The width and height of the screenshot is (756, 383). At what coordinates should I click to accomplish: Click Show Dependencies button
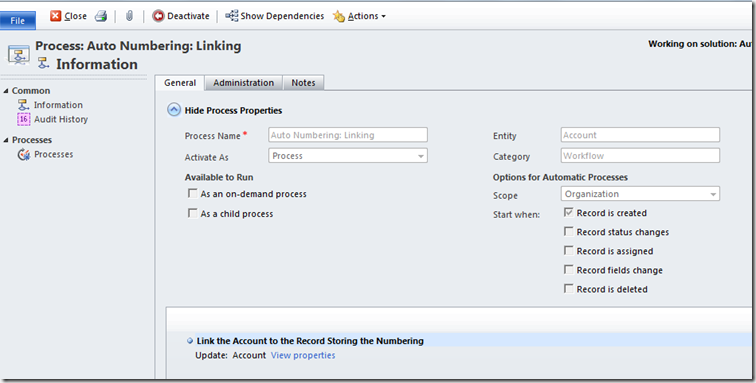[275, 16]
